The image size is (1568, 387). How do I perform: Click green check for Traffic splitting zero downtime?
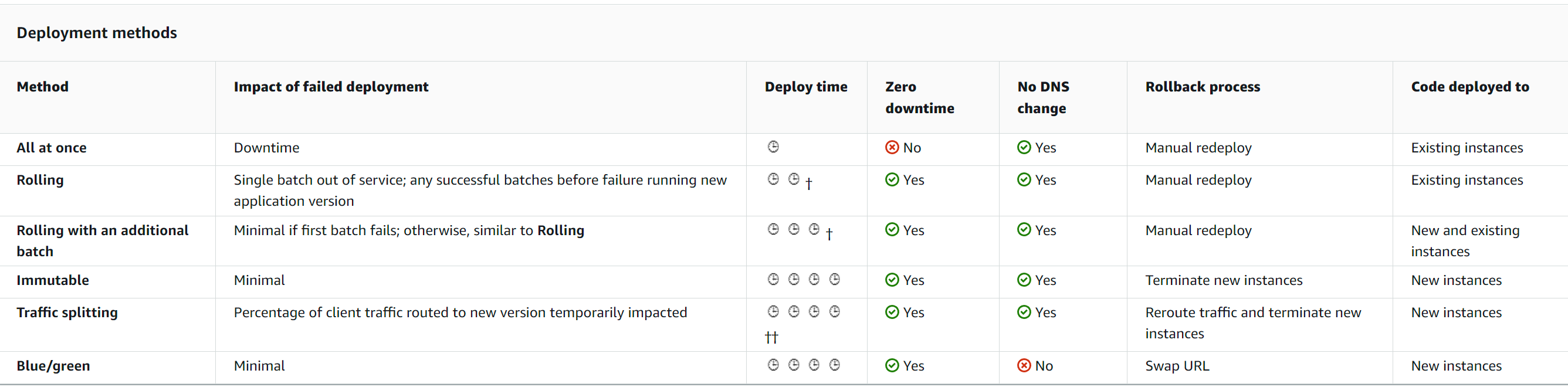892,311
